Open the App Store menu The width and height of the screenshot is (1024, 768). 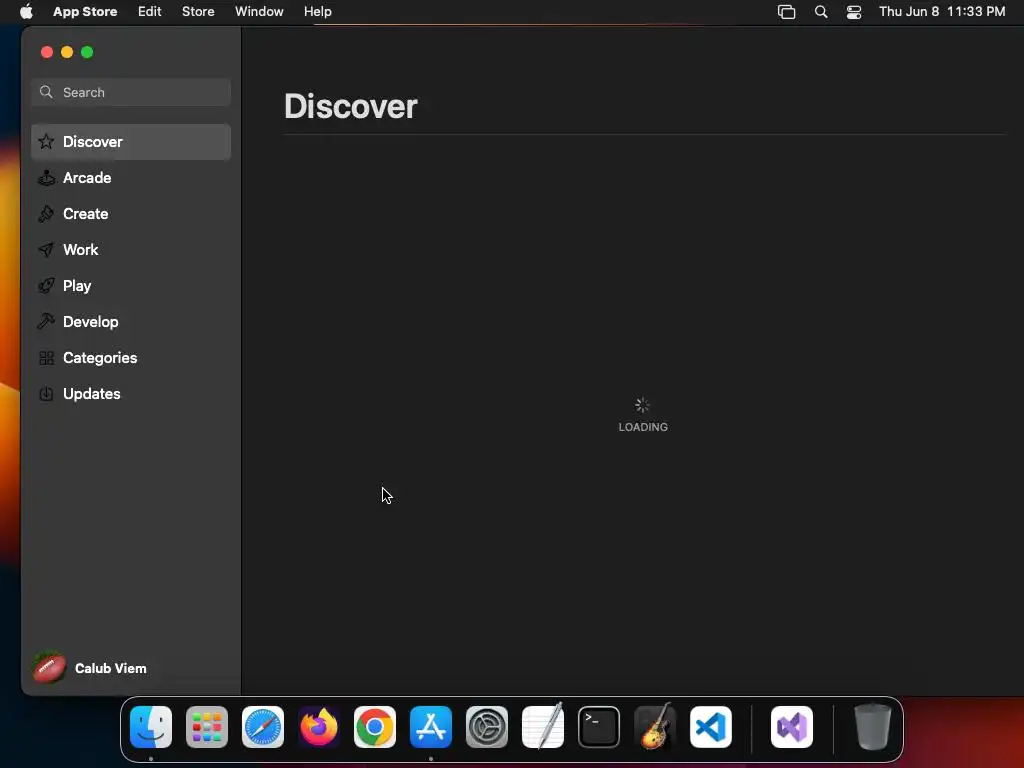point(85,12)
